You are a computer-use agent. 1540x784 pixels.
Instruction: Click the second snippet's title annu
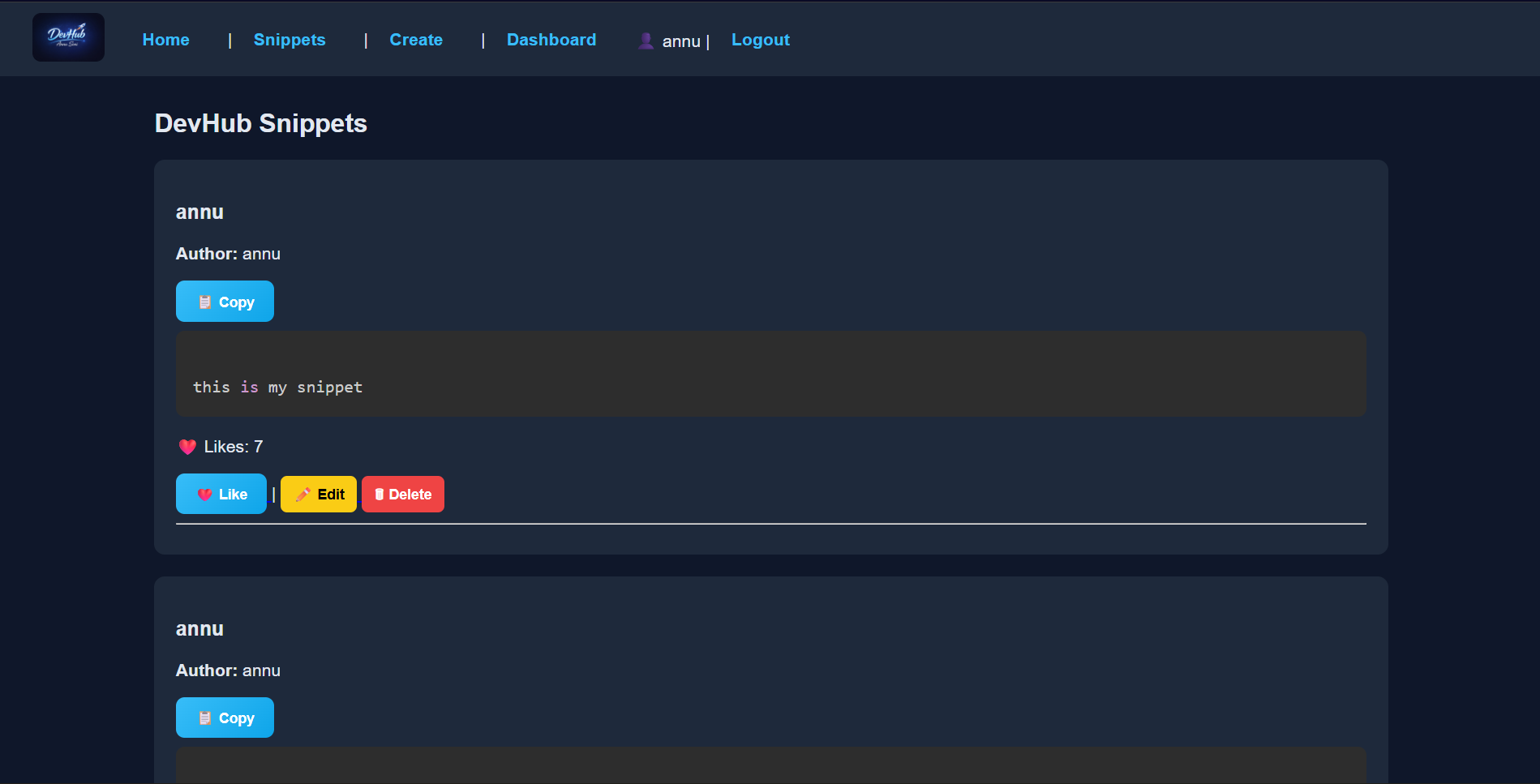(x=199, y=629)
